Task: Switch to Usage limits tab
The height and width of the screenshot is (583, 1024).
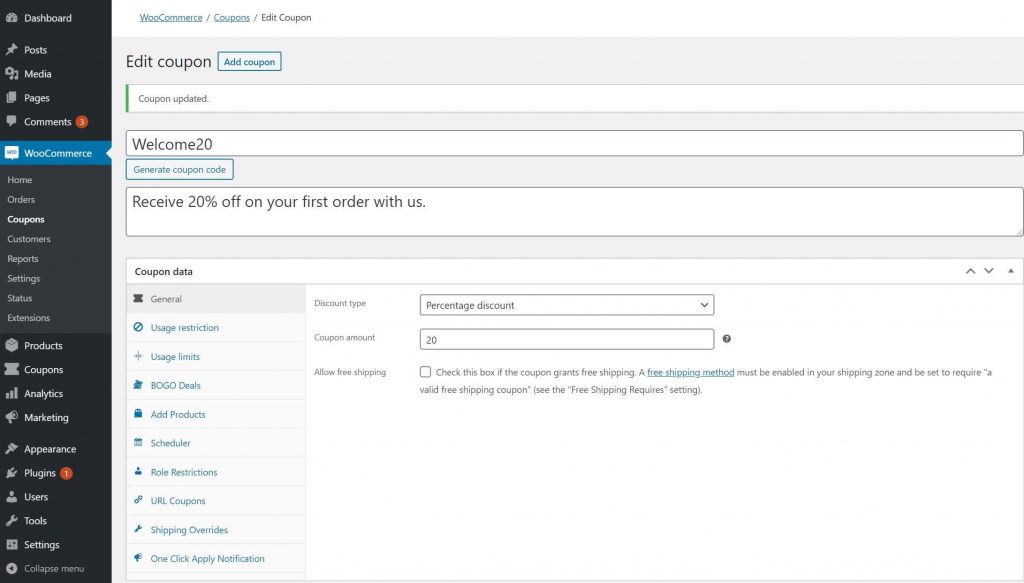Action: coord(216,356)
